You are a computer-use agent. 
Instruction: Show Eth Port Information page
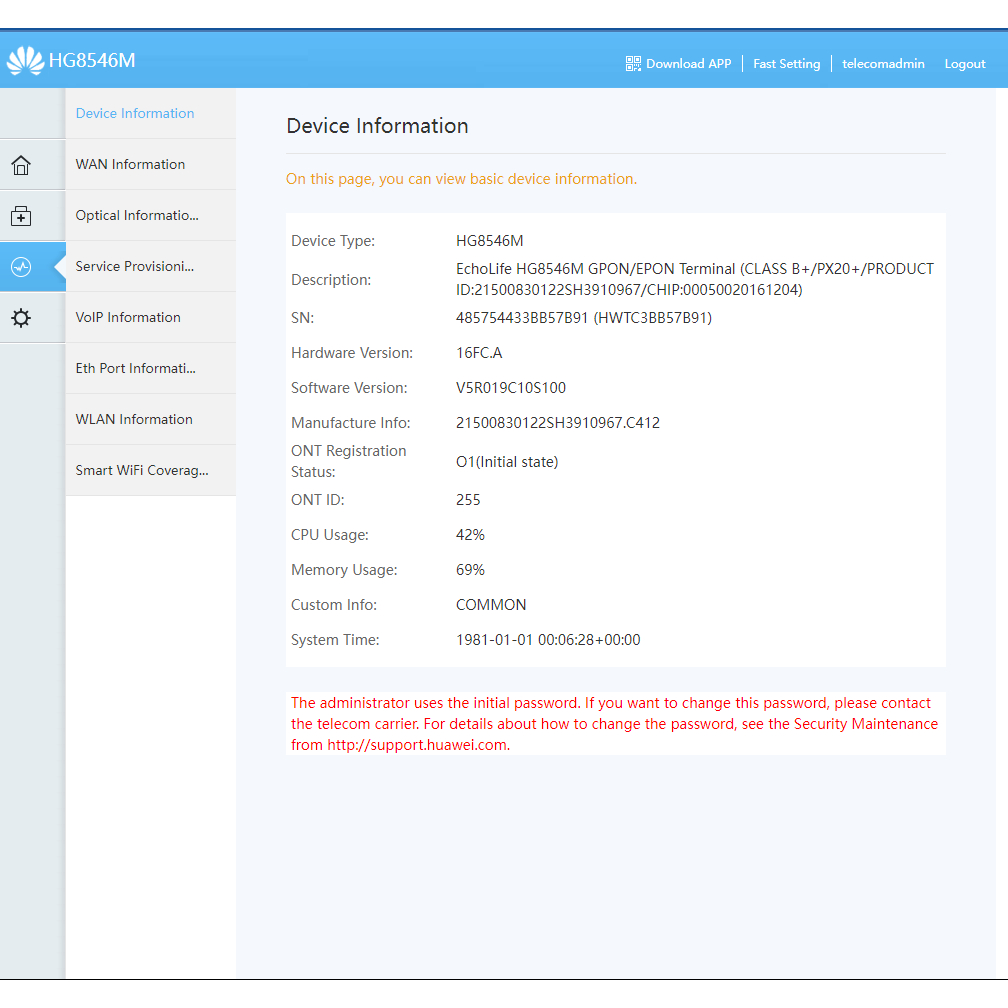click(135, 368)
